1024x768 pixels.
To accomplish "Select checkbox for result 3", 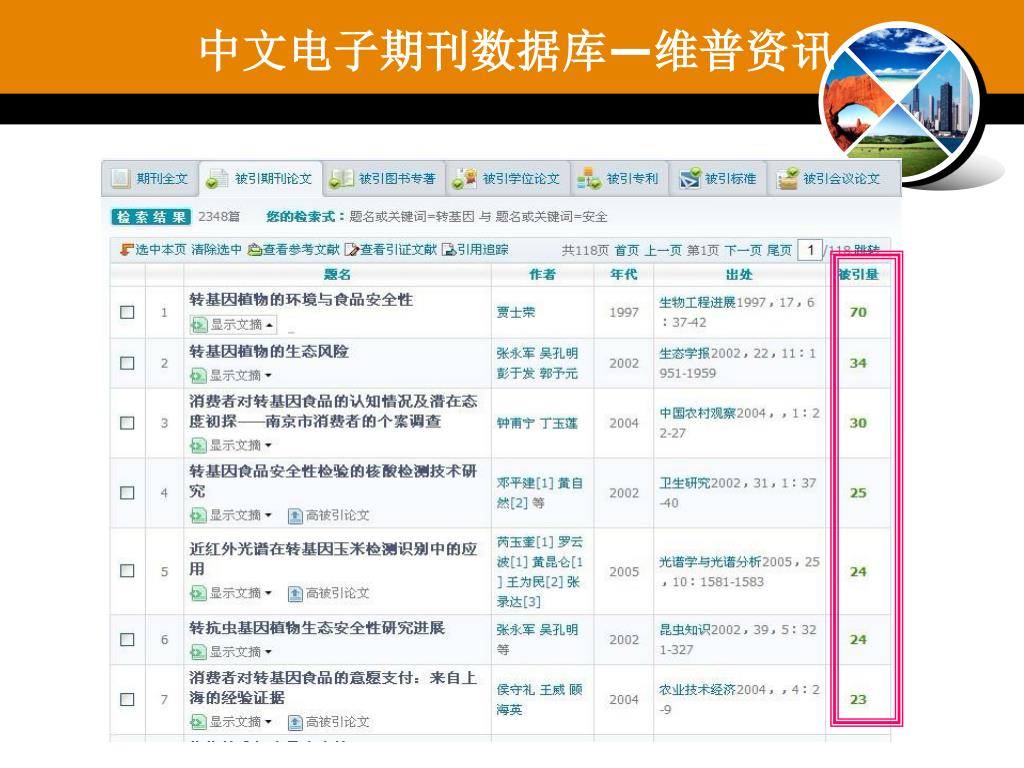I will coord(127,423).
